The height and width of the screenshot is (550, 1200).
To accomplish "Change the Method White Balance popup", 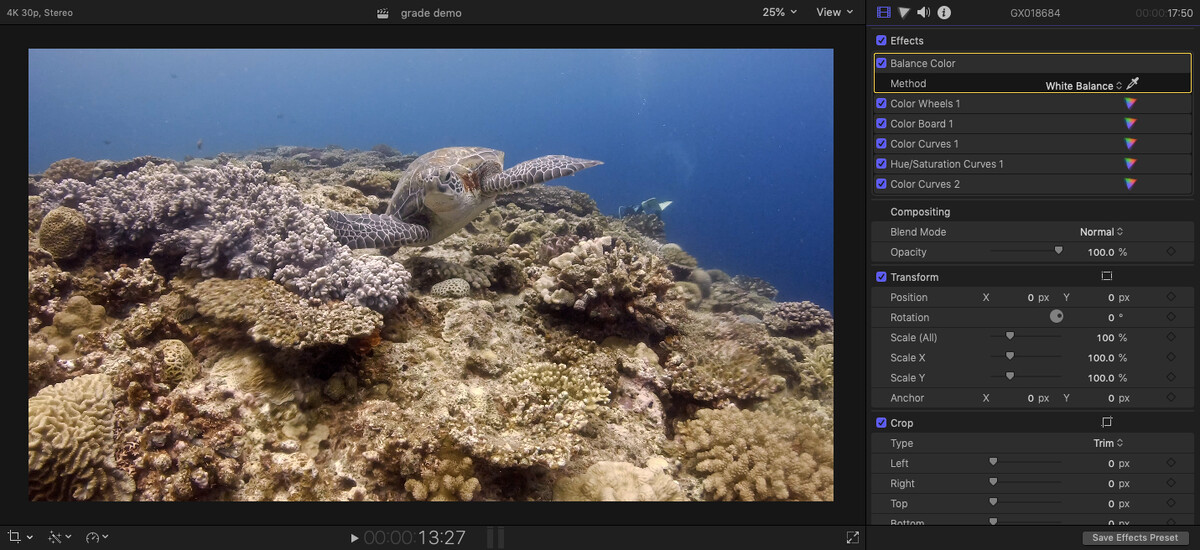I will coord(1084,86).
